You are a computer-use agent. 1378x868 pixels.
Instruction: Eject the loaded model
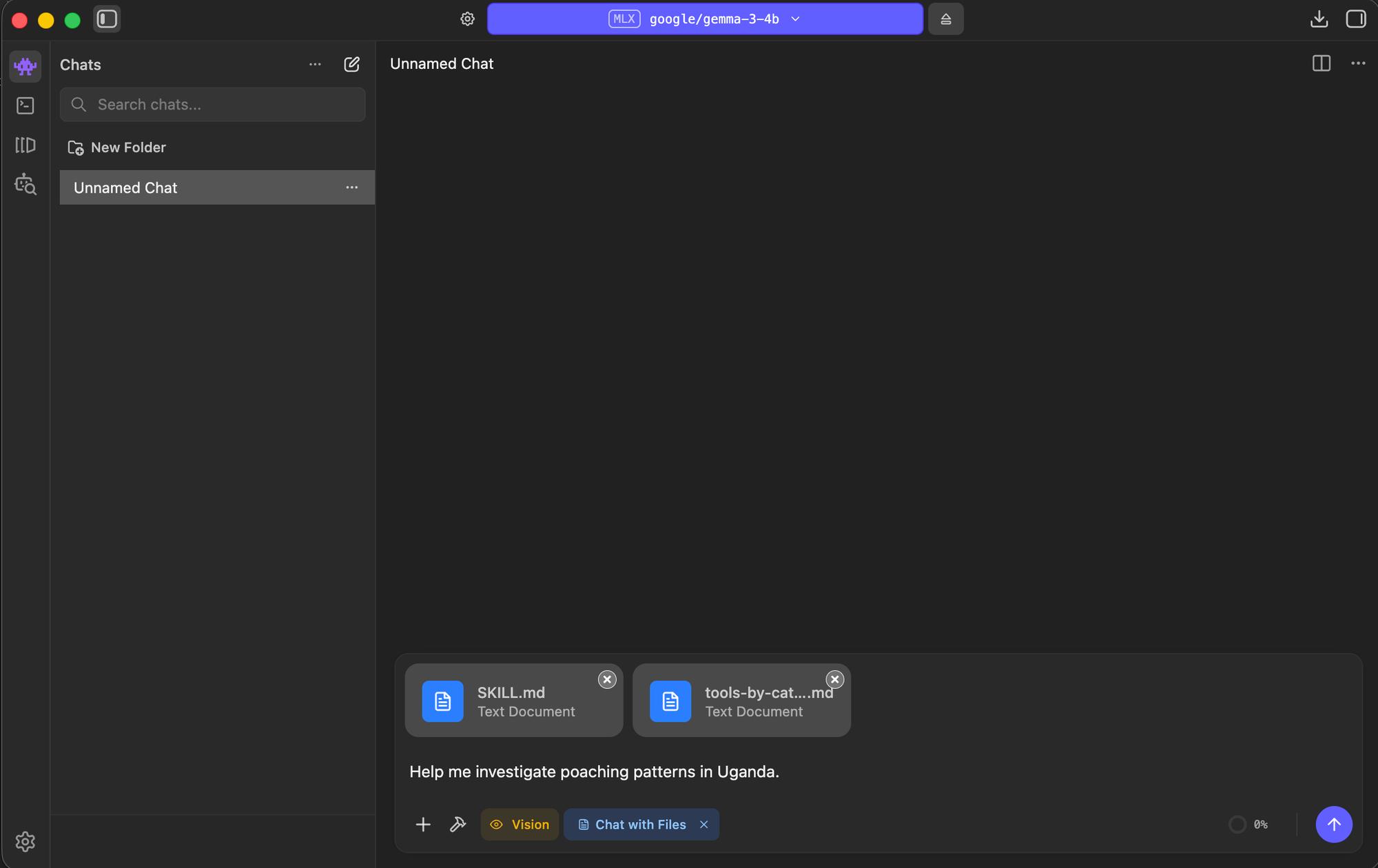(x=945, y=19)
